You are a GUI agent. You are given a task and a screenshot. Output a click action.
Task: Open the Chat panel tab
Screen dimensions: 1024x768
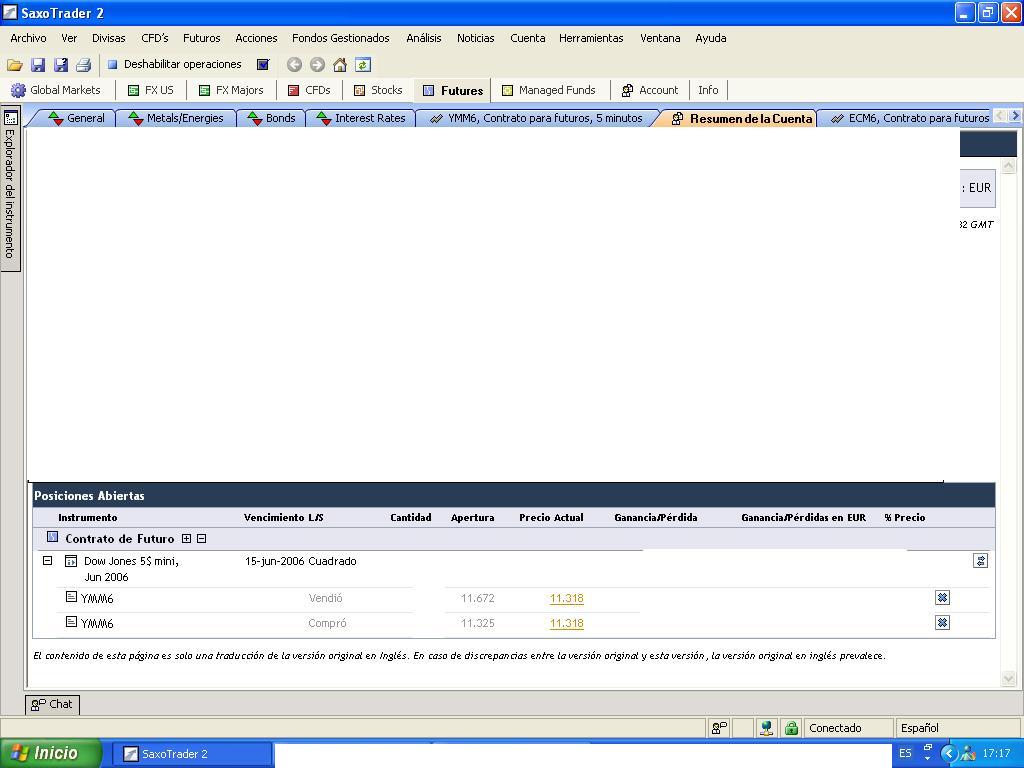(x=52, y=704)
